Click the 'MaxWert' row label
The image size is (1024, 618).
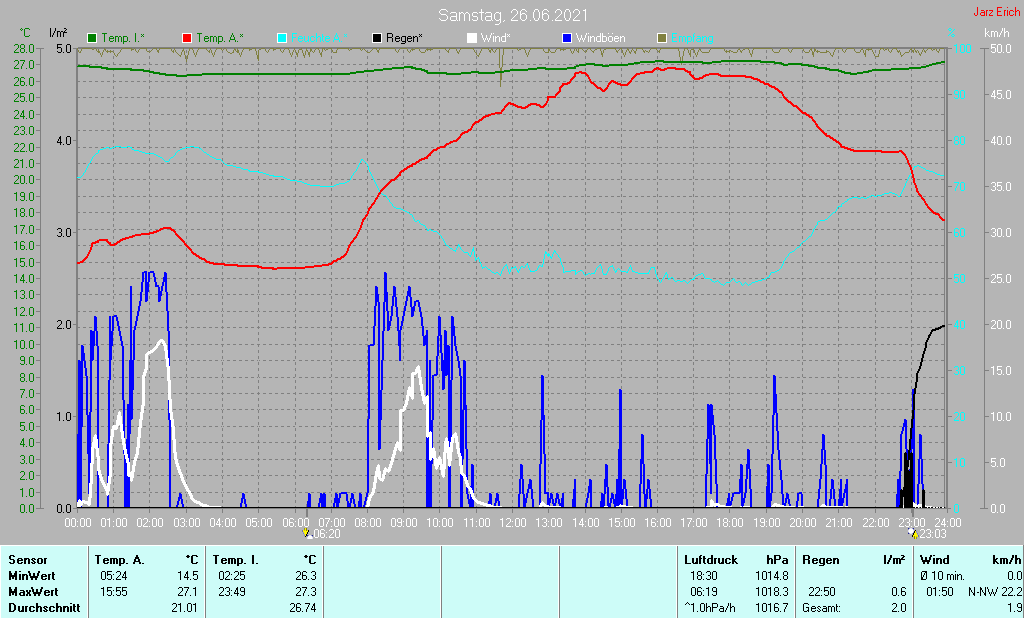tap(33, 591)
